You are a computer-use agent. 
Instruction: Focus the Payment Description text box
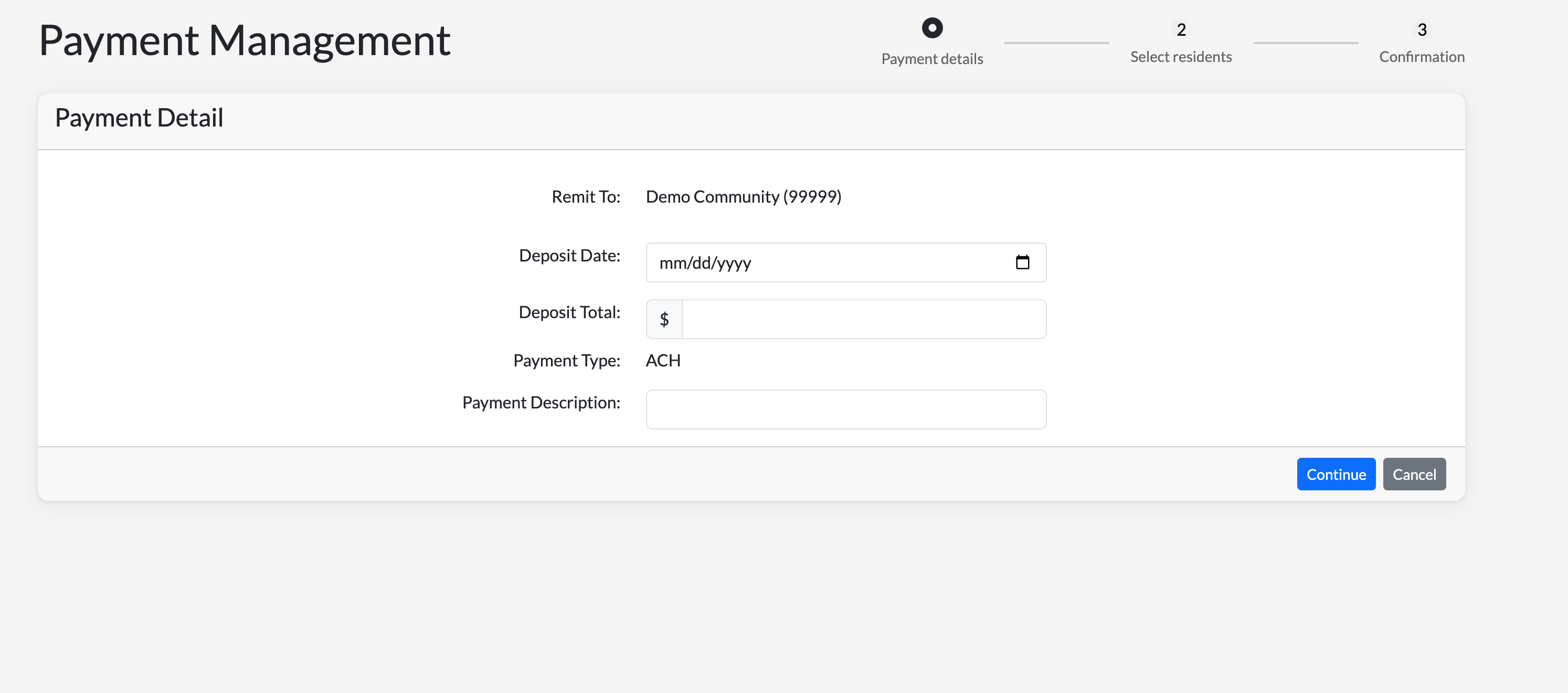(x=845, y=409)
